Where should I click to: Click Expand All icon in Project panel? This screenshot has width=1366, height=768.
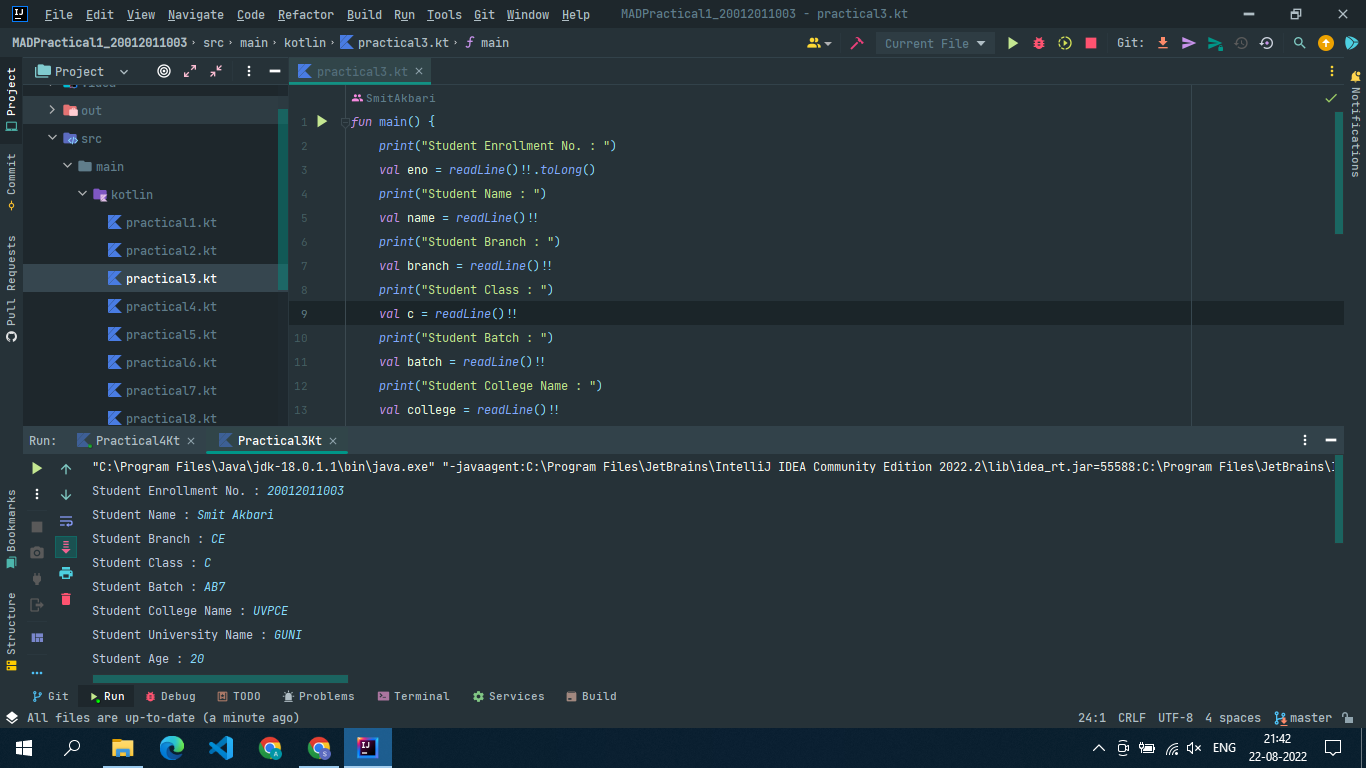190,71
